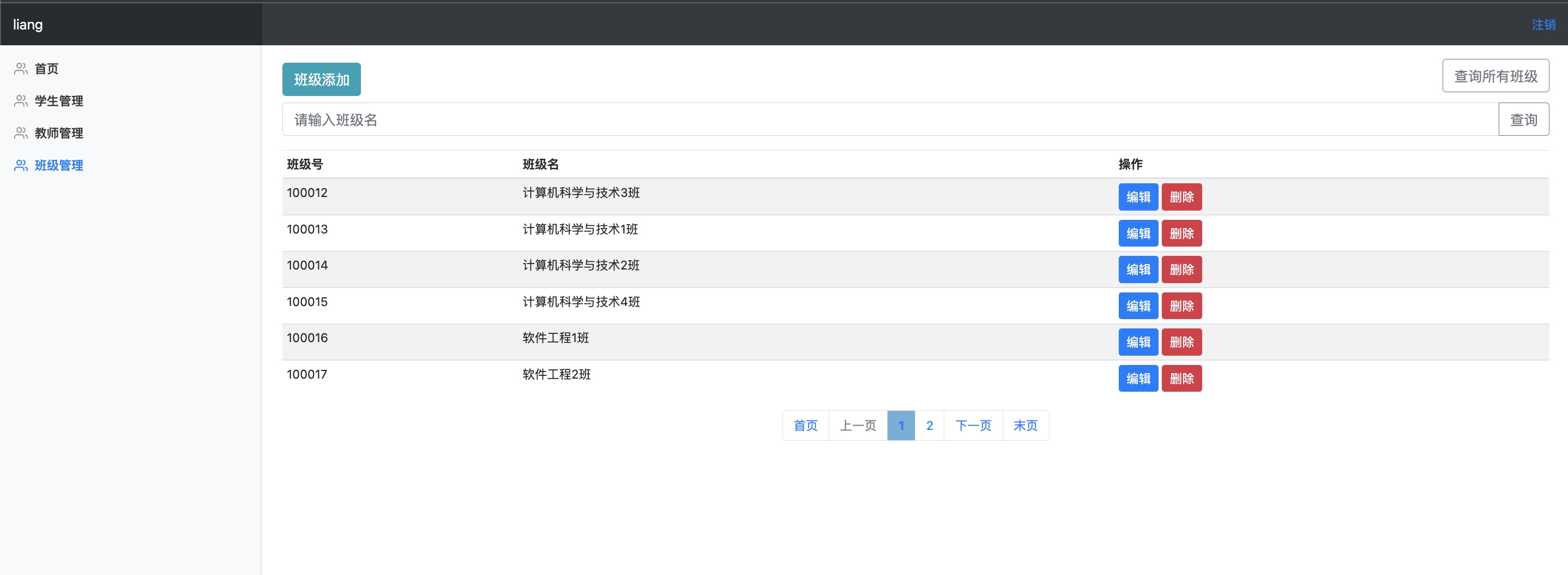The height and width of the screenshot is (575, 1568).
Task: Select the cell 软件工程2班
Action: pos(556,375)
